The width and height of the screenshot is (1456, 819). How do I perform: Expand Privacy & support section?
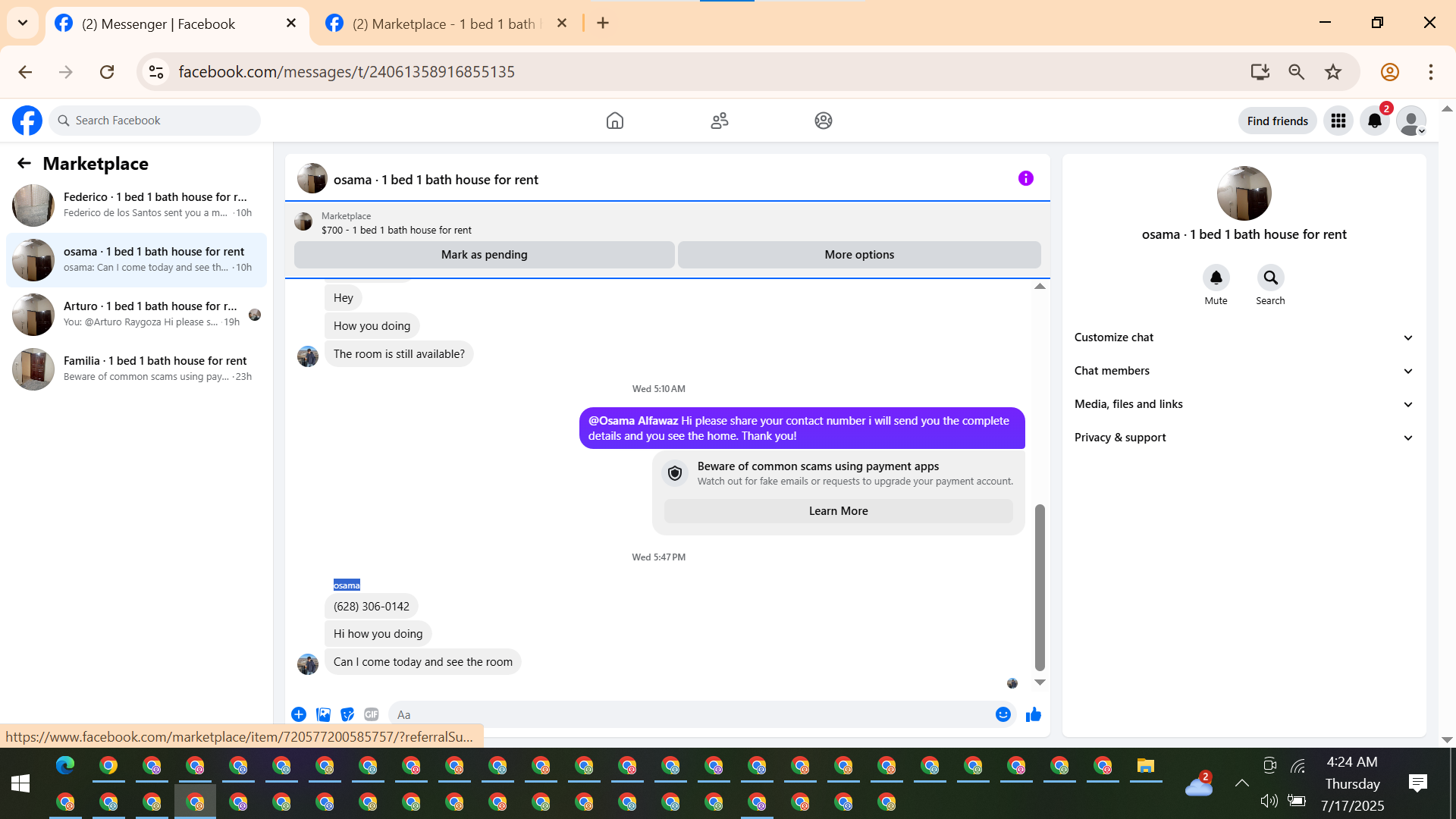(x=1244, y=438)
